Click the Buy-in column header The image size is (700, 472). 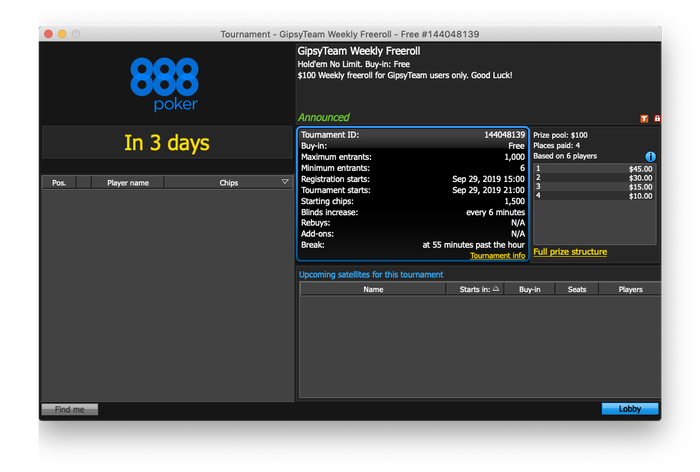coord(529,289)
